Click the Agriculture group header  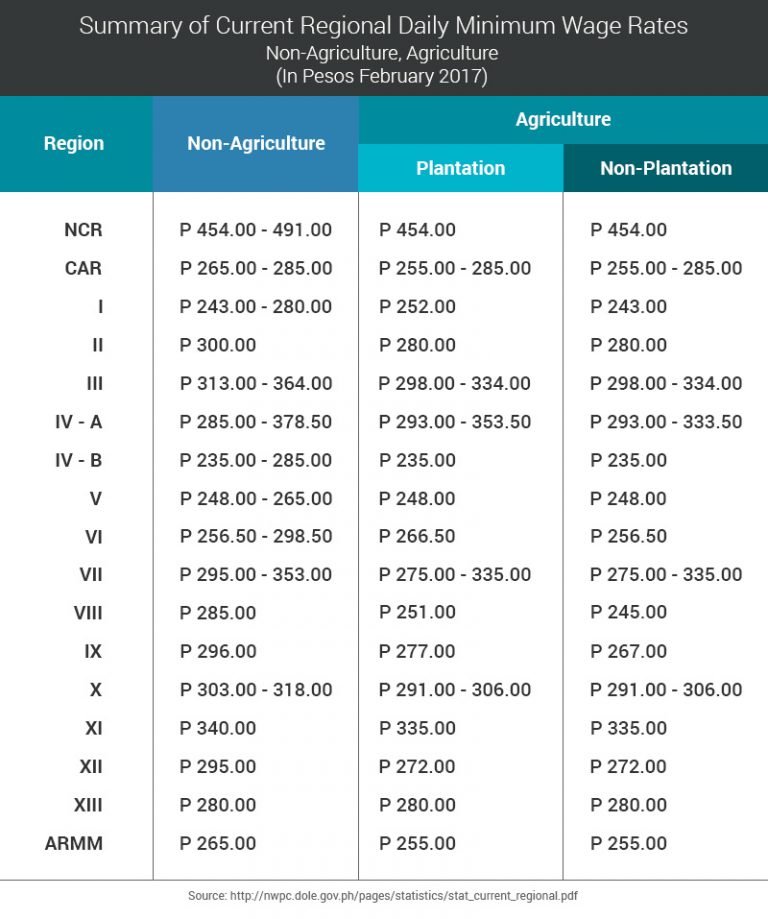pyautogui.click(x=563, y=119)
